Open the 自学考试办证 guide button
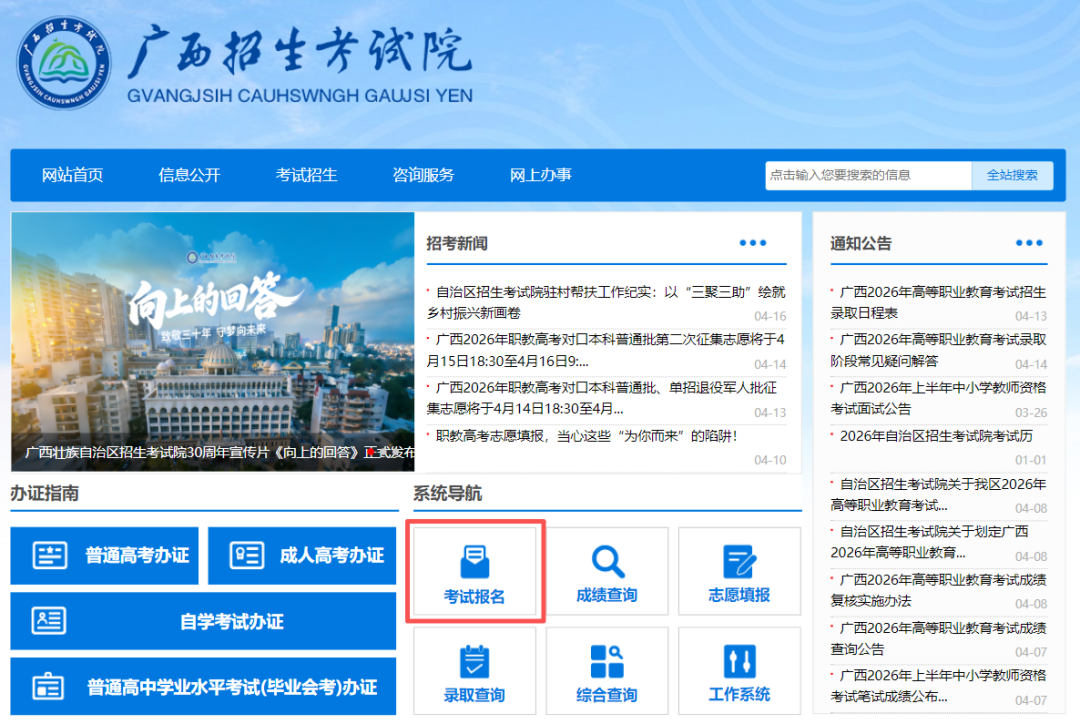Image resolution: width=1080 pixels, height=724 pixels. 203,621
